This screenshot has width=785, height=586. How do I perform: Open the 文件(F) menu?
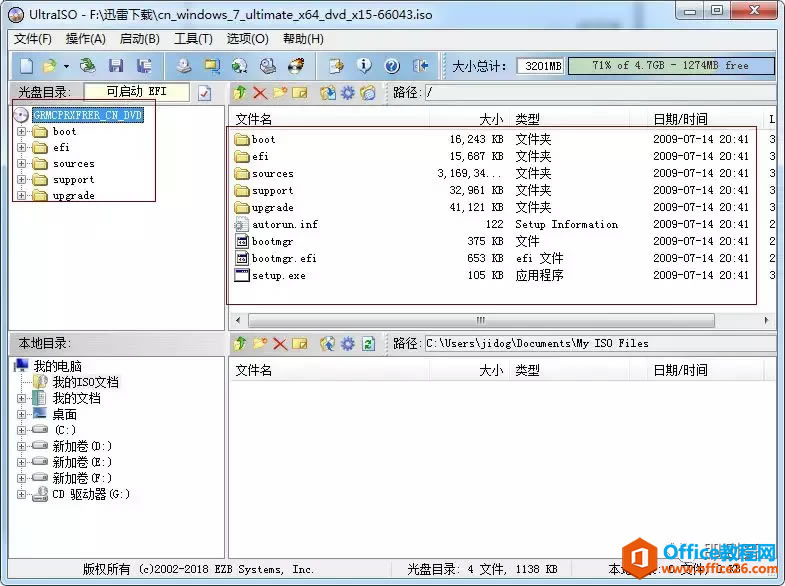33,39
